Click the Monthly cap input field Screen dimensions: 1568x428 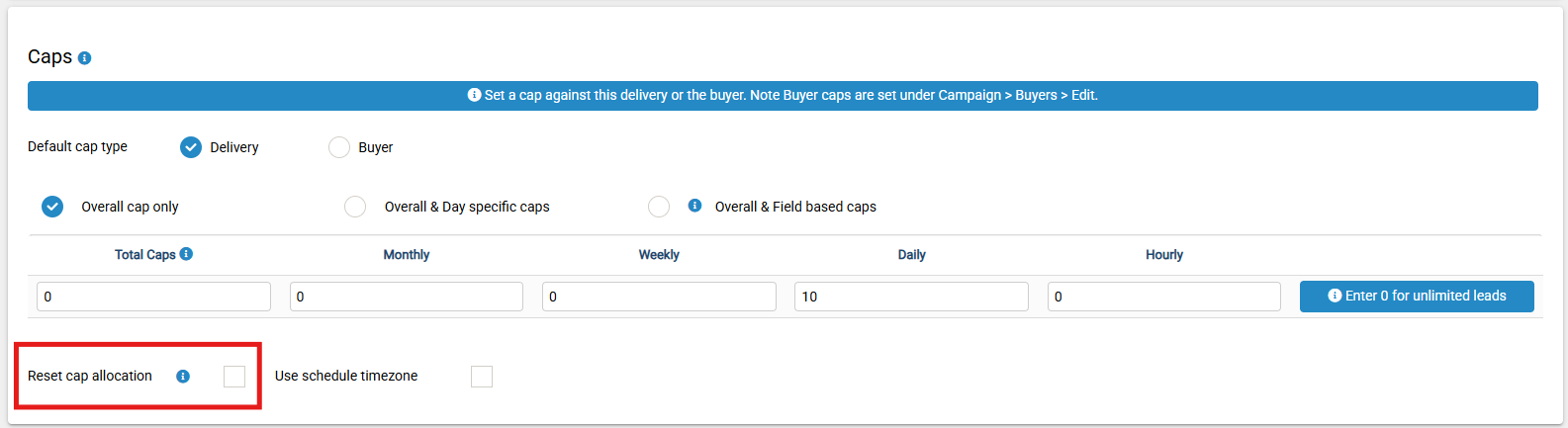[407, 297]
